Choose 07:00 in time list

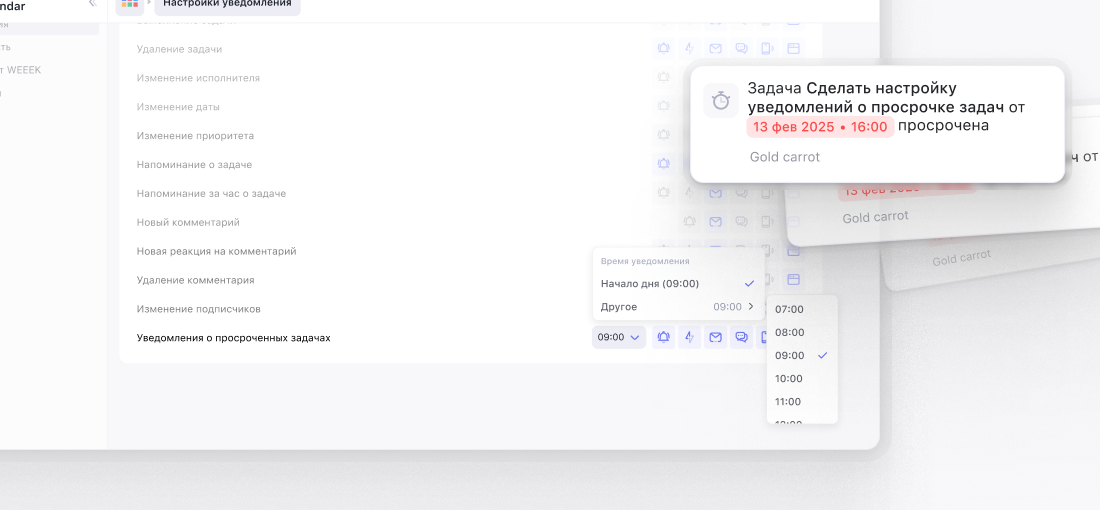tap(802, 309)
